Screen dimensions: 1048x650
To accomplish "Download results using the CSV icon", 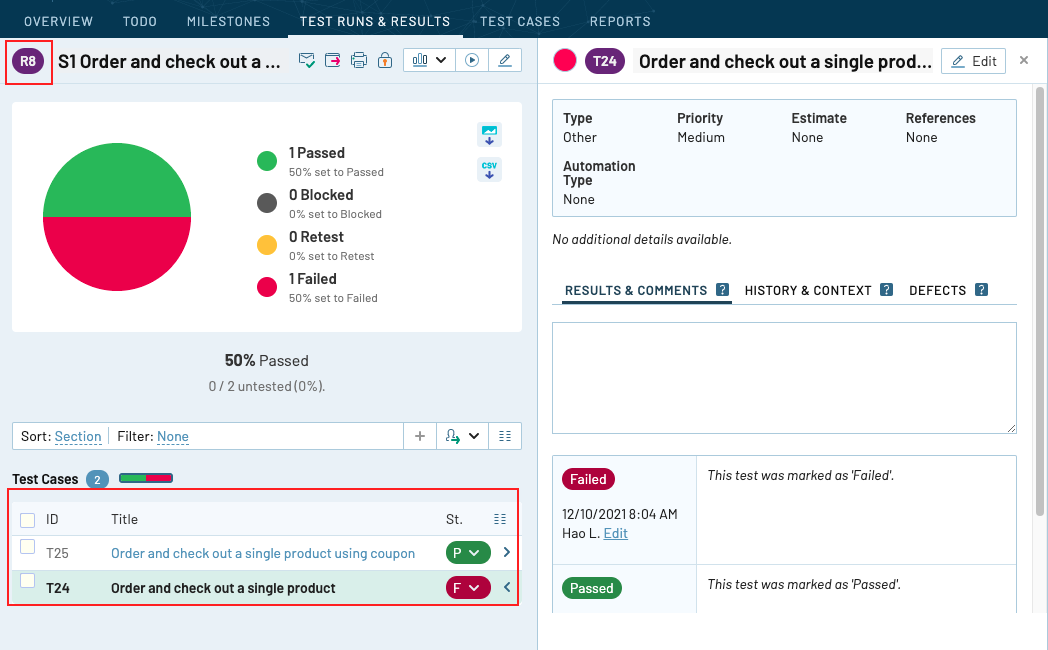I will click(x=489, y=170).
